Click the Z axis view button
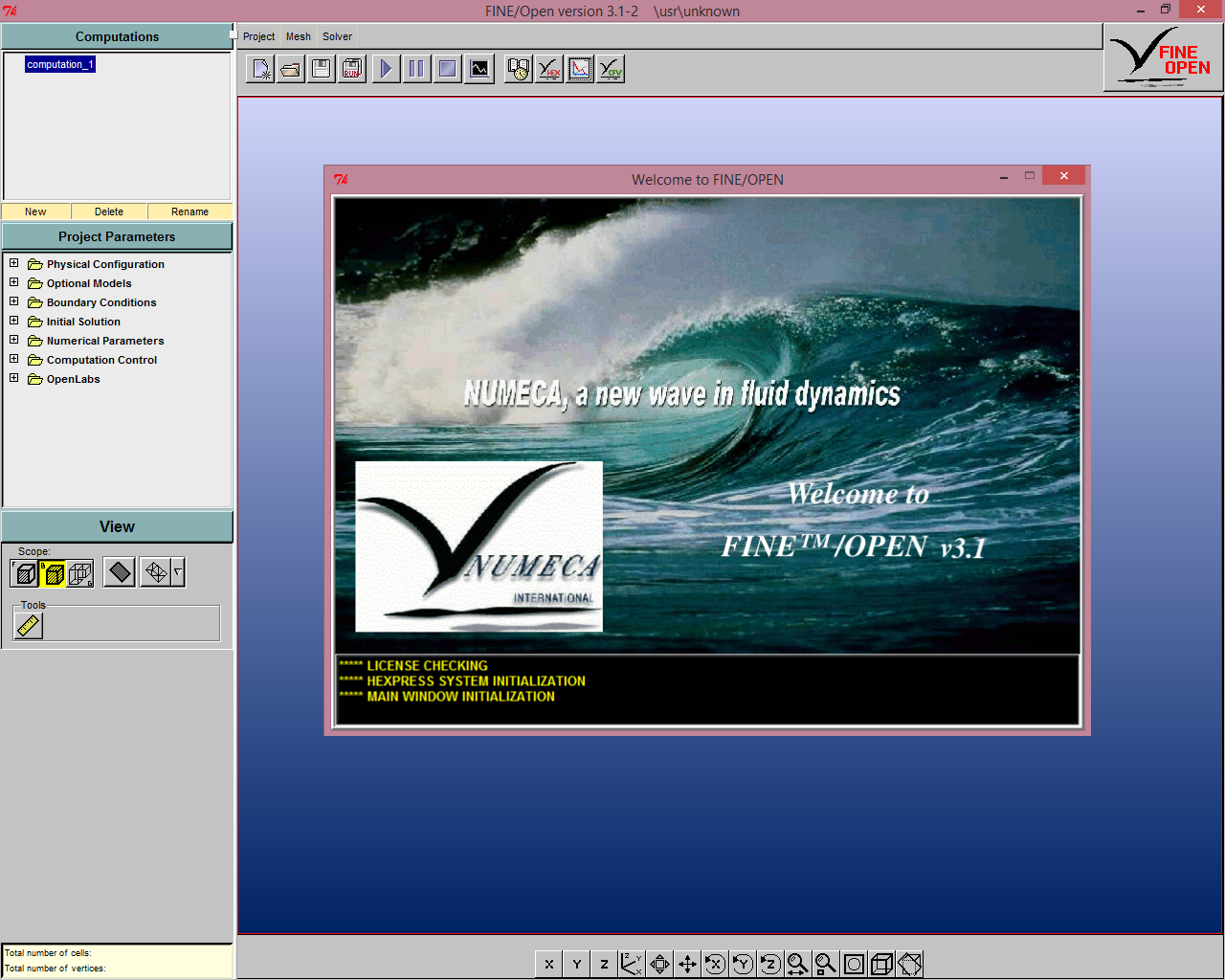The width and height of the screenshot is (1225, 980). pyautogui.click(x=605, y=964)
